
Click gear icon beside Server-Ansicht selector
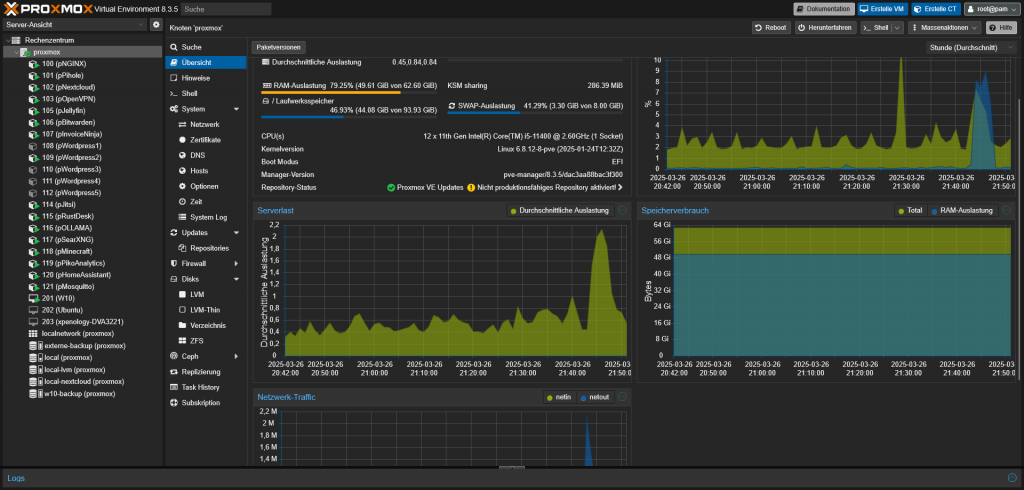(155, 24)
